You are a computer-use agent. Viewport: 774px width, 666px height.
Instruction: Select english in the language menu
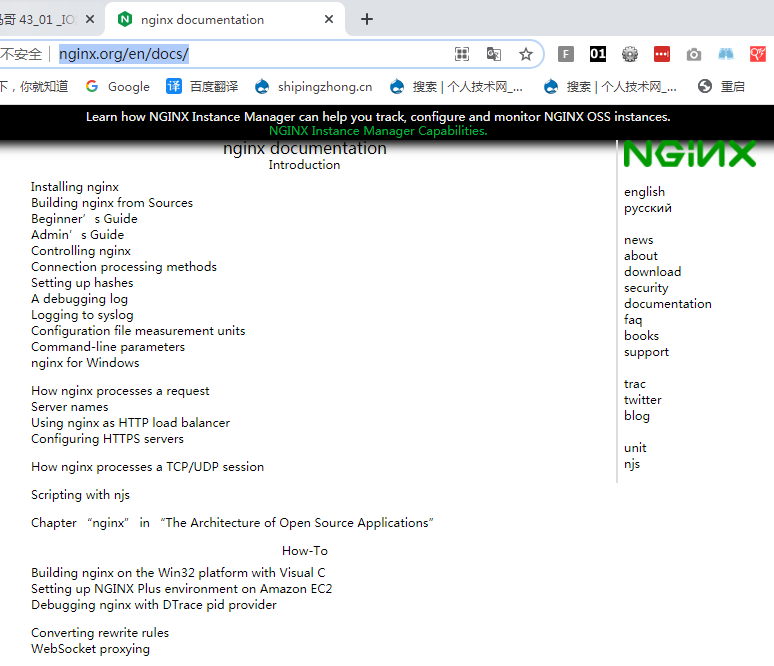(644, 192)
